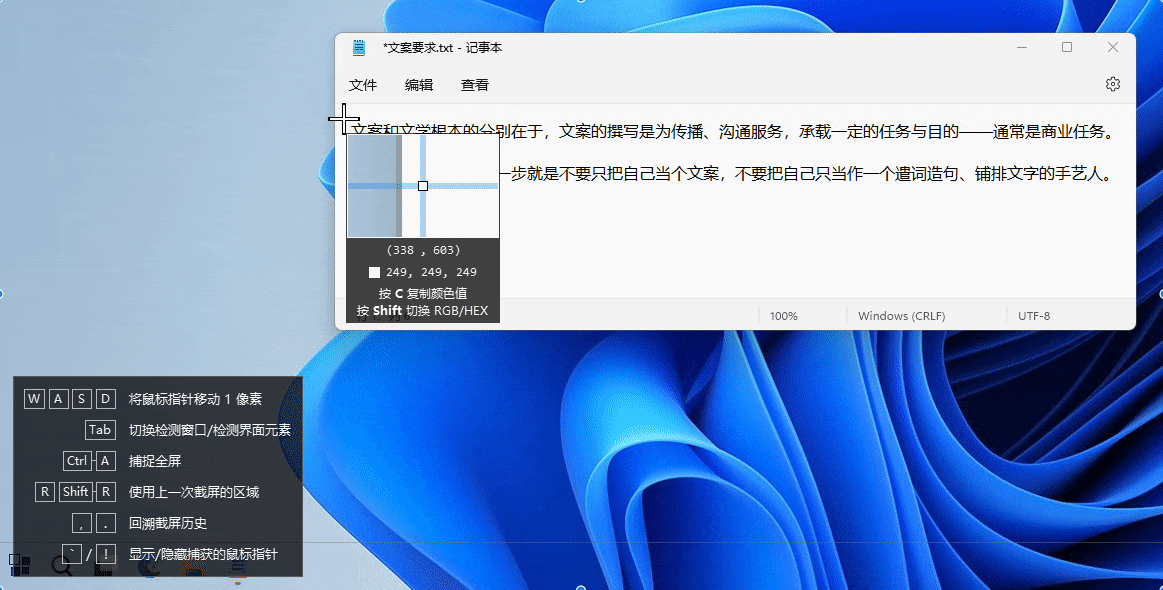The height and width of the screenshot is (590, 1163).
Task: Close the 文案要求.txt Notepad window
Action: coord(1112,48)
